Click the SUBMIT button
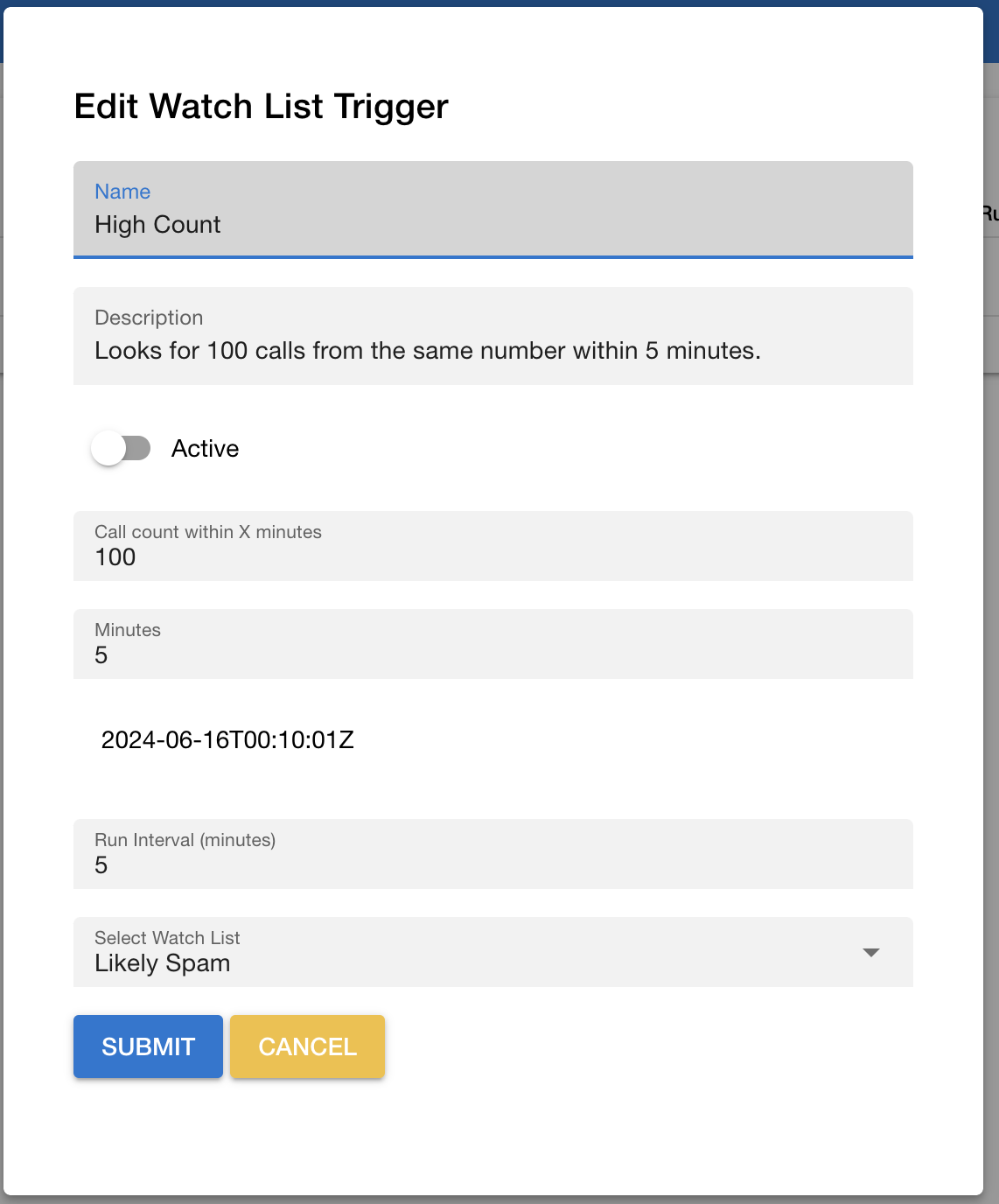 click(148, 1046)
